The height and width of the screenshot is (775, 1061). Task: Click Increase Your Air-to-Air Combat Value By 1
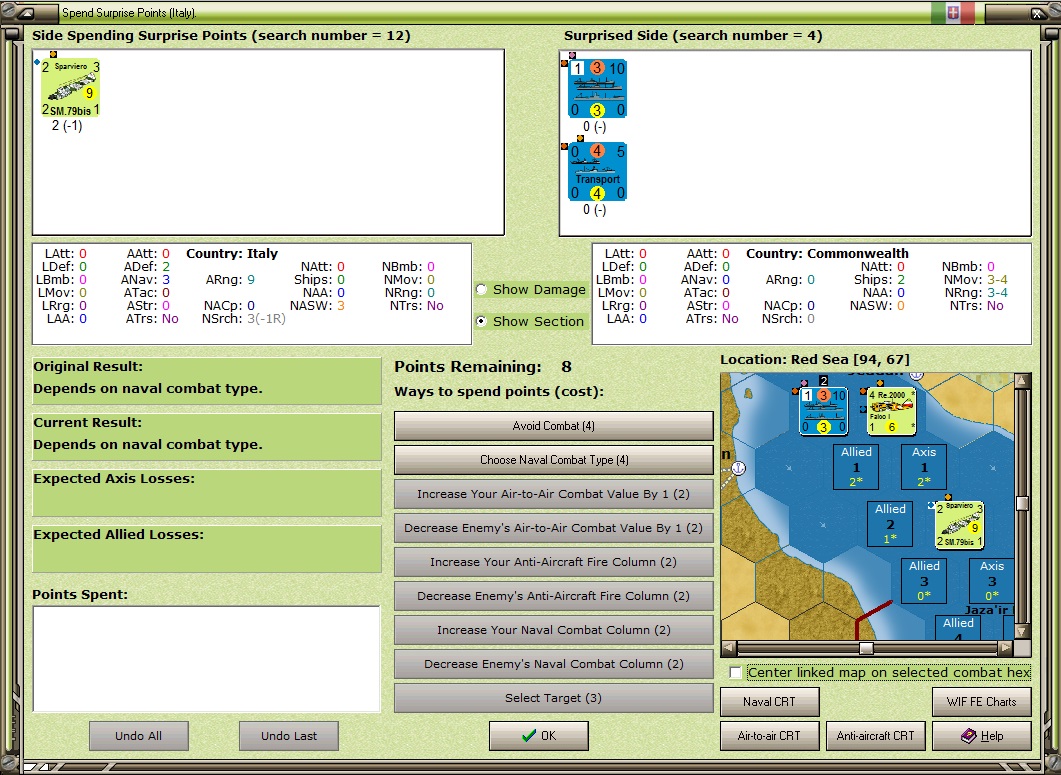[554, 494]
